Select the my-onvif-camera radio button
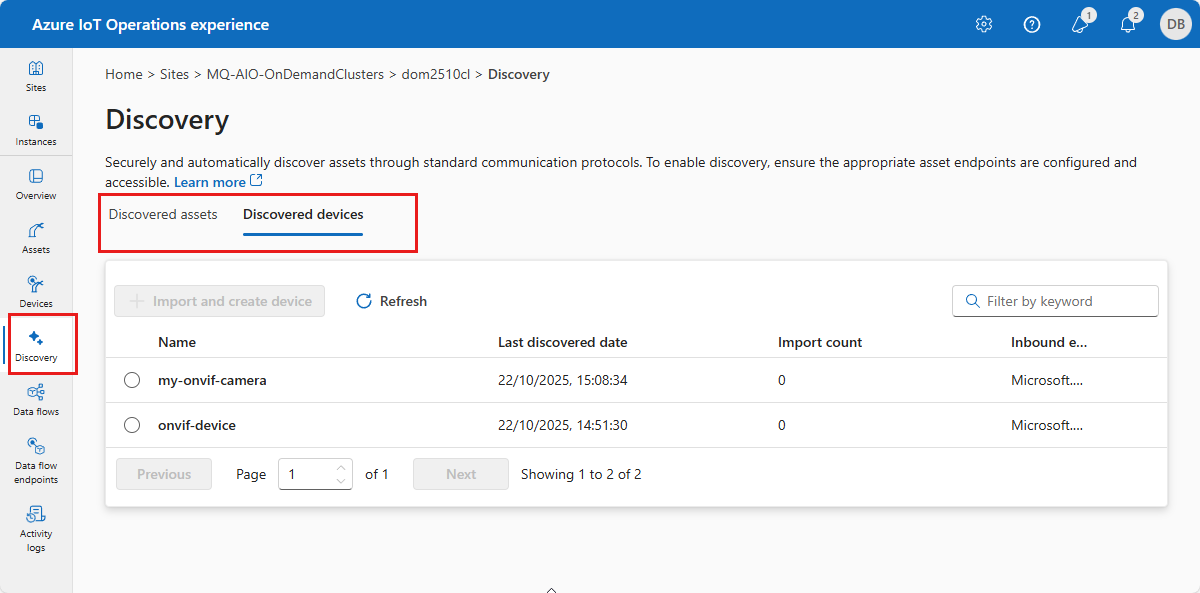The image size is (1200, 593). click(132, 380)
